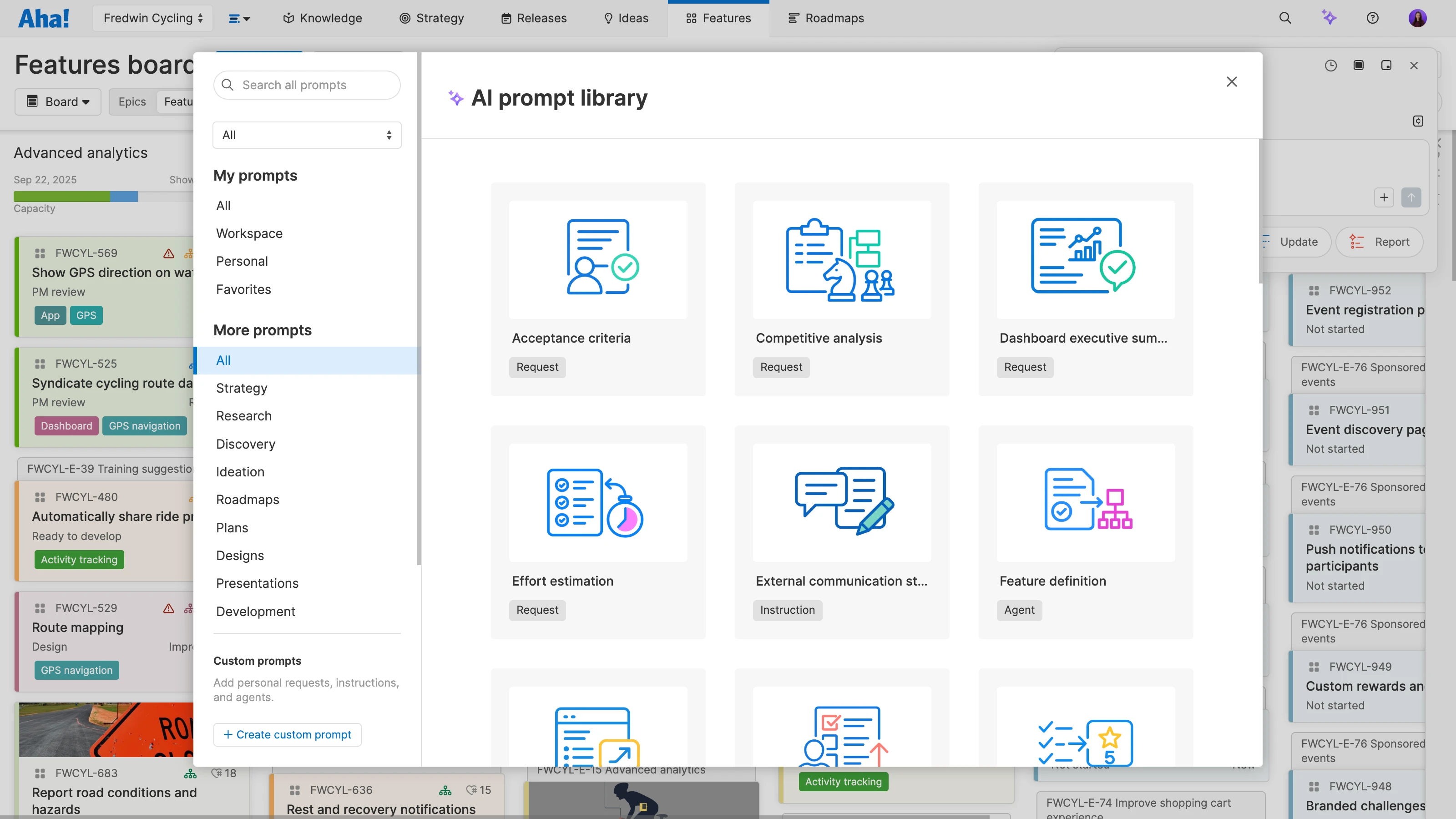This screenshot has height=819, width=1456.
Task: Open the Aha! AI sparkle icon in the header
Action: 1330,18
